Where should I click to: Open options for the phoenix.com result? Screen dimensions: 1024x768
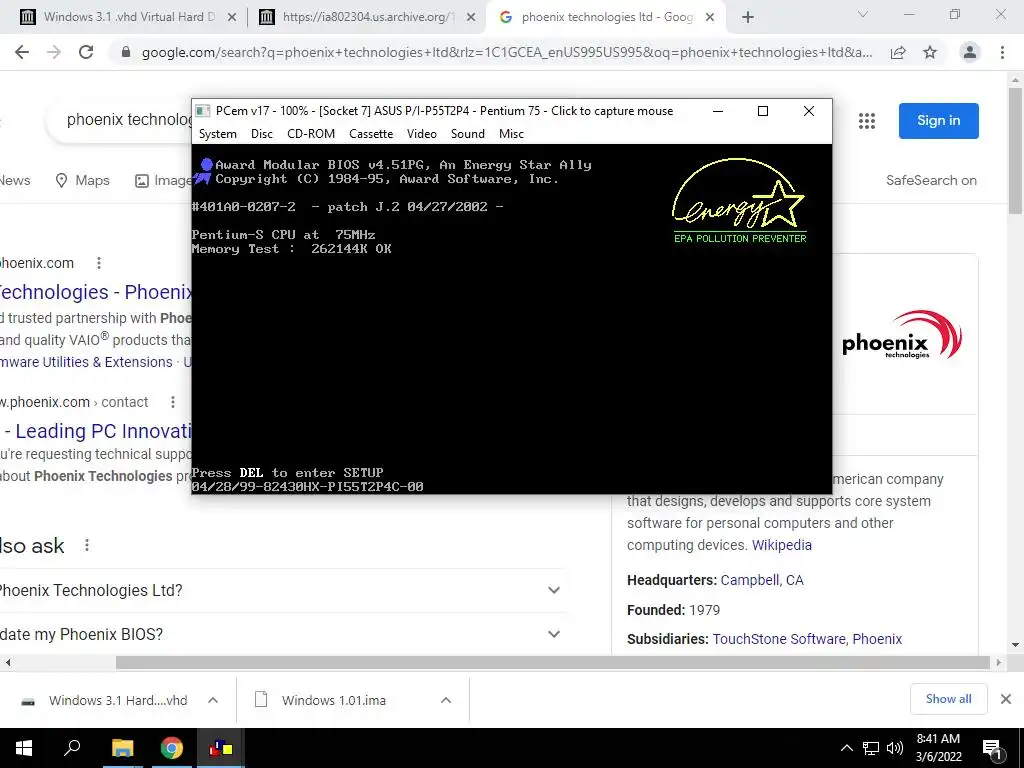point(99,263)
